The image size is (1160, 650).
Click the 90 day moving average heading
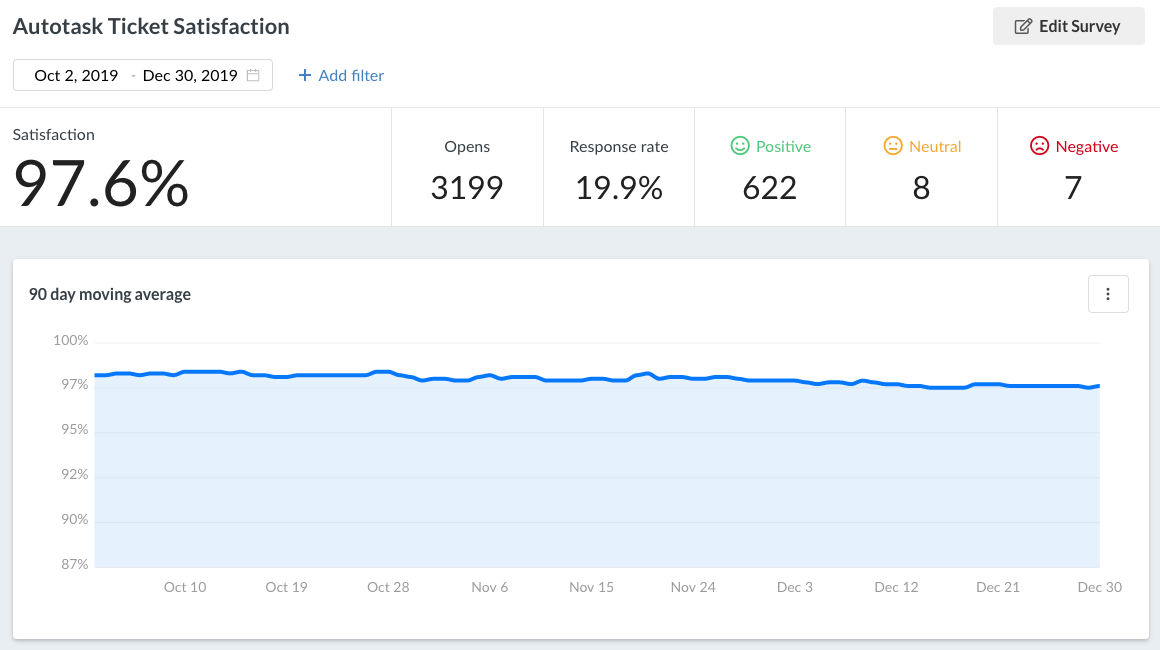[109, 294]
